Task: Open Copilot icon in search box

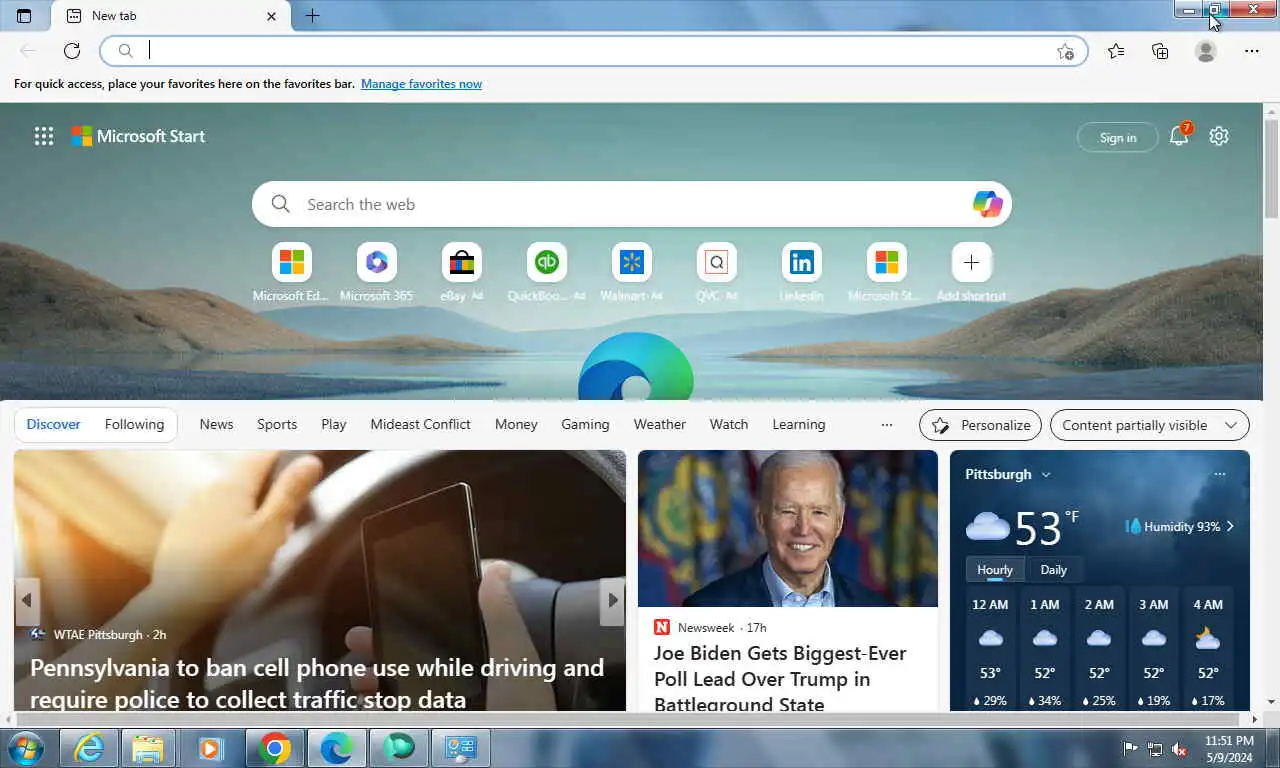Action: (x=987, y=204)
